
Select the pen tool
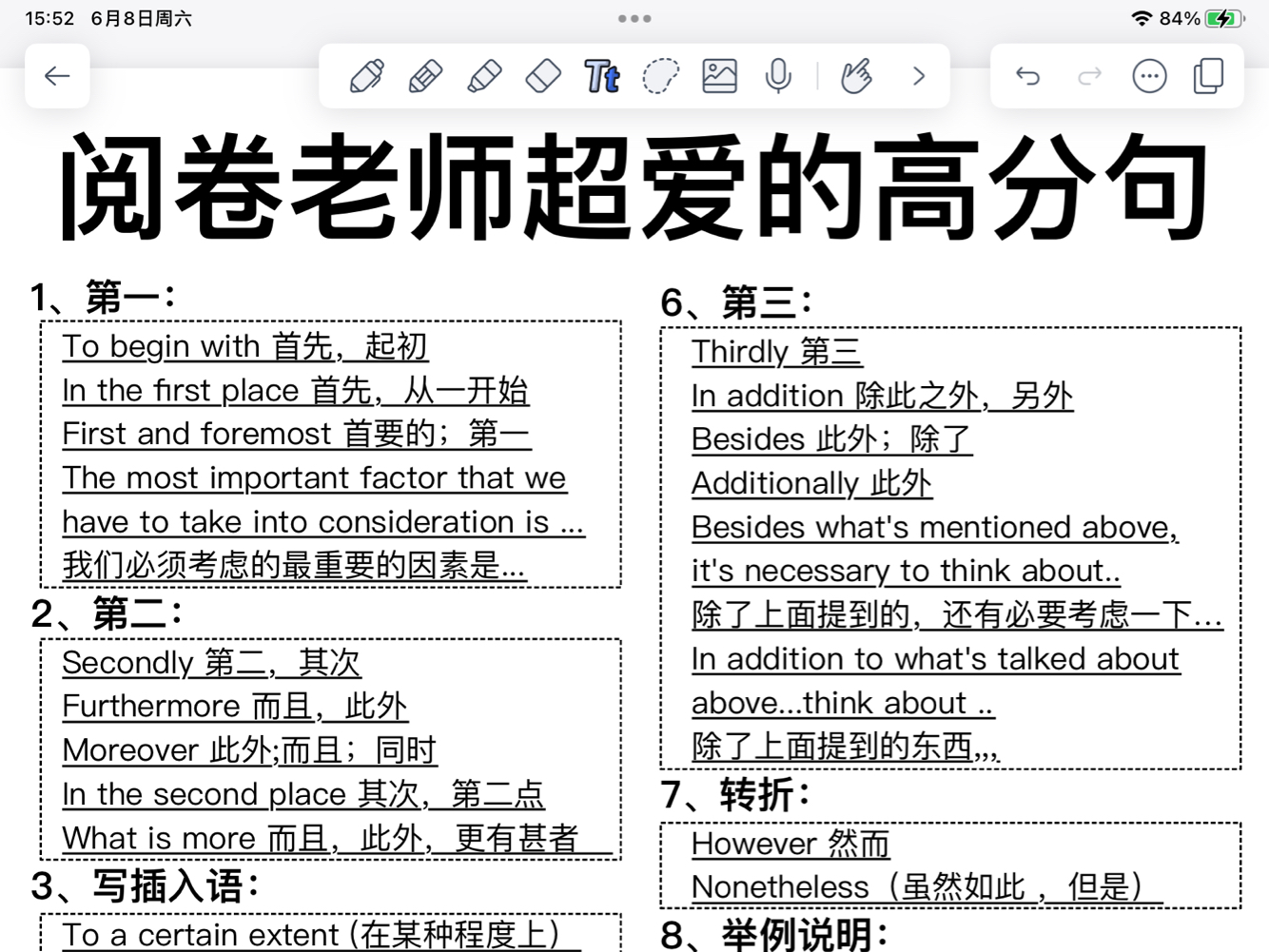[x=367, y=76]
